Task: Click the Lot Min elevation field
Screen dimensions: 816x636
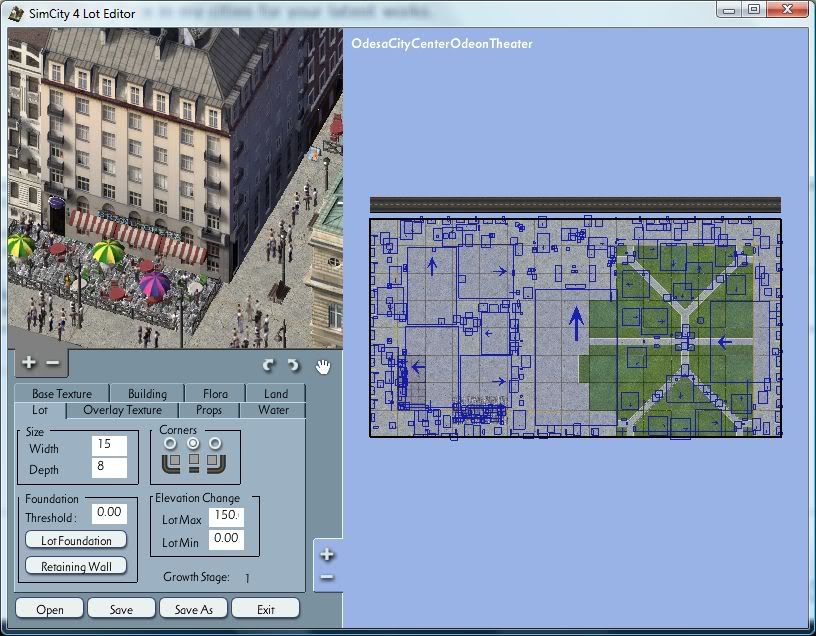Action: (226, 539)
